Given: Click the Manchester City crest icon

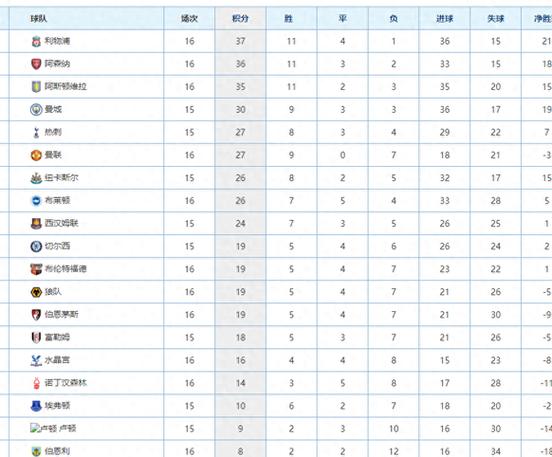Looking at the screenshot, I should coord(36,109).
